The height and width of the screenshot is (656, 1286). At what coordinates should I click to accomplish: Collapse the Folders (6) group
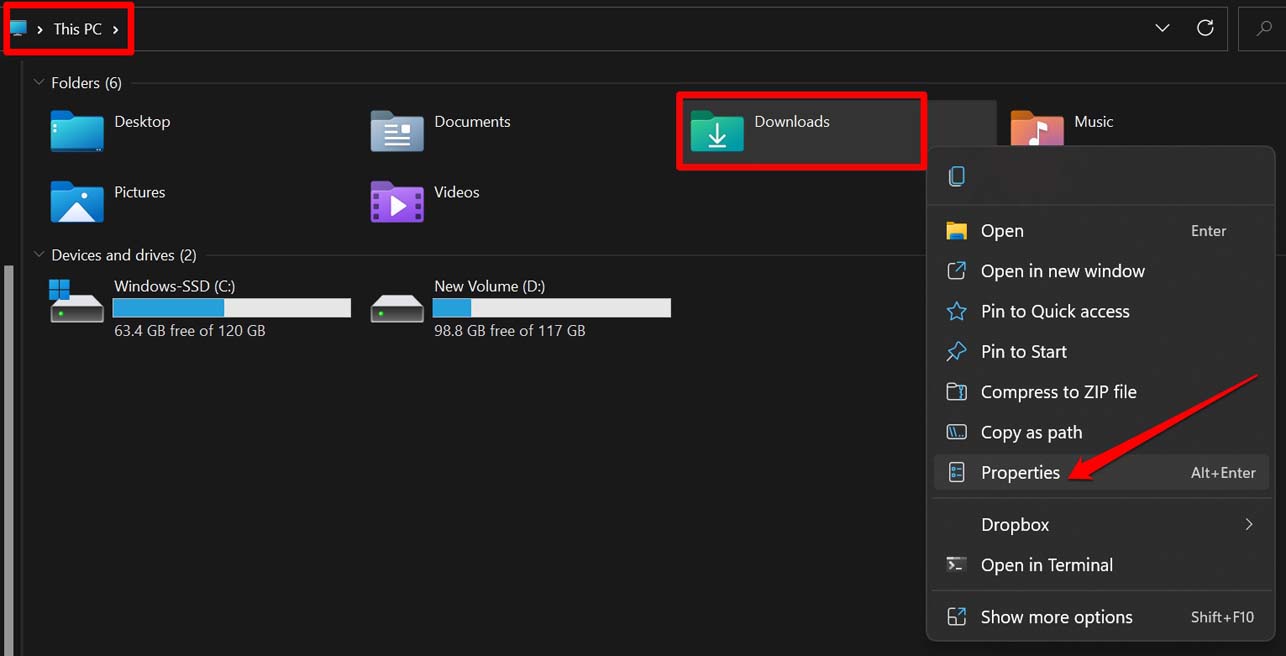[39, 83]
